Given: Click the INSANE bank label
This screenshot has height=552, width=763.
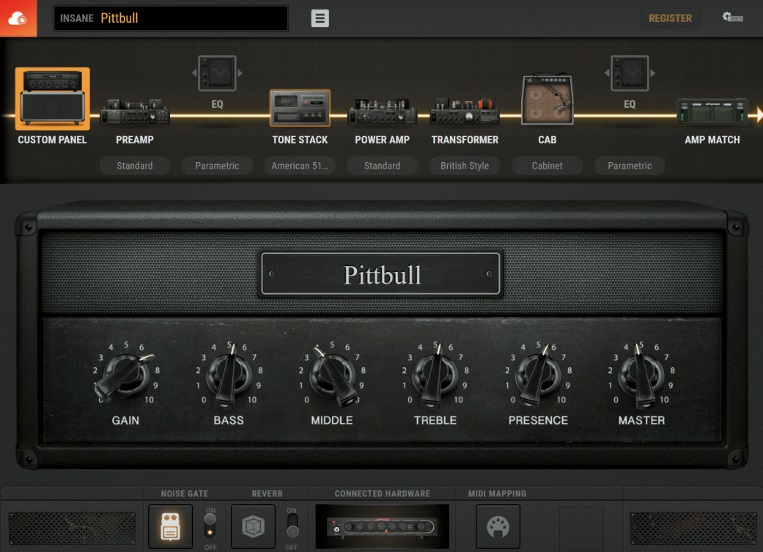Looking at the screenshot, I should [x=76, y=18].
